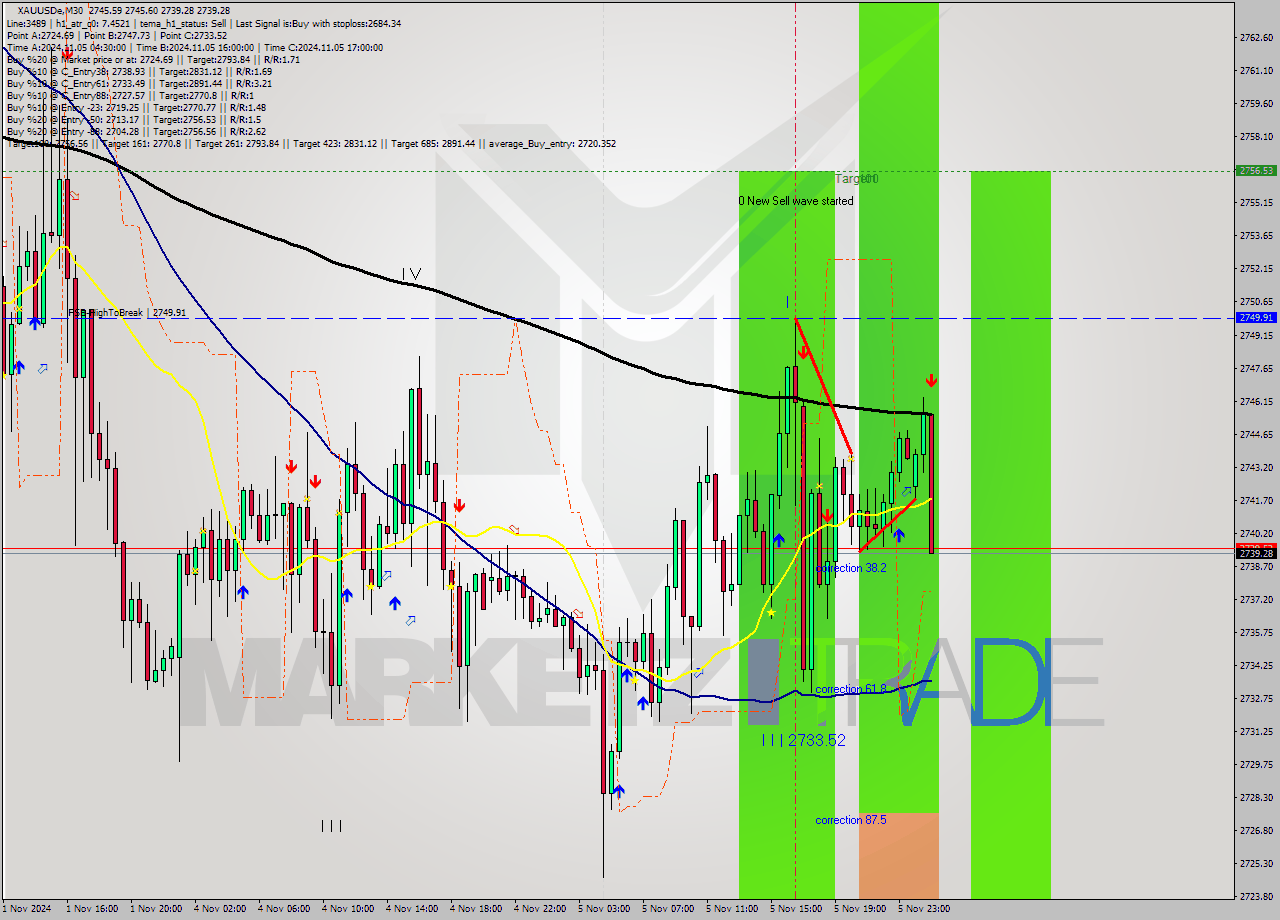The width and height of the screenshot is (1280, 920).
Task: Click the green 2756.53 price tag
Action: (x=1256, y=170)
